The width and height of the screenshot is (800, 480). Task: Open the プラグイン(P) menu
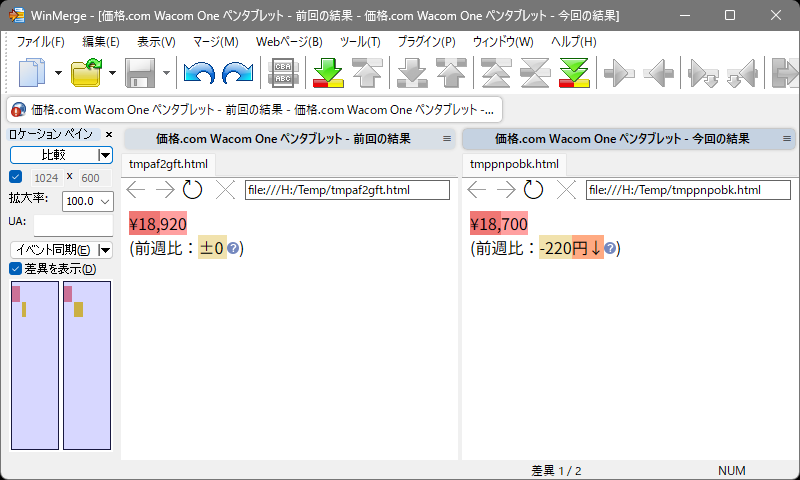pos(427,42)
